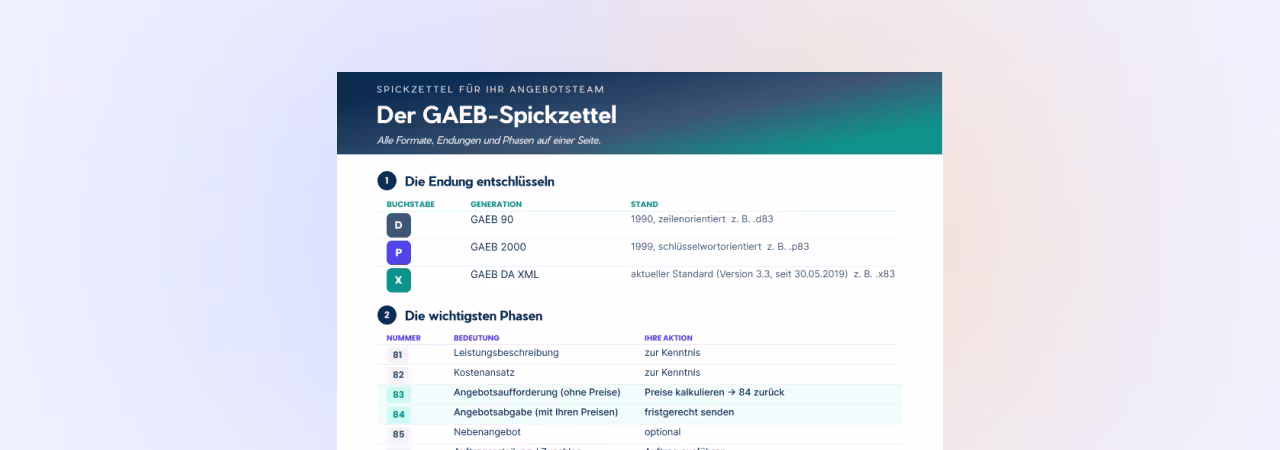
Task: Click the title "Der GAEB-Spickzettel"
Action: [496, 115]
